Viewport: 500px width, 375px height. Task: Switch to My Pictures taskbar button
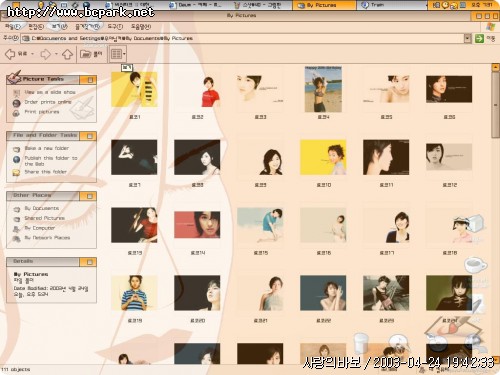pos(324,5)
